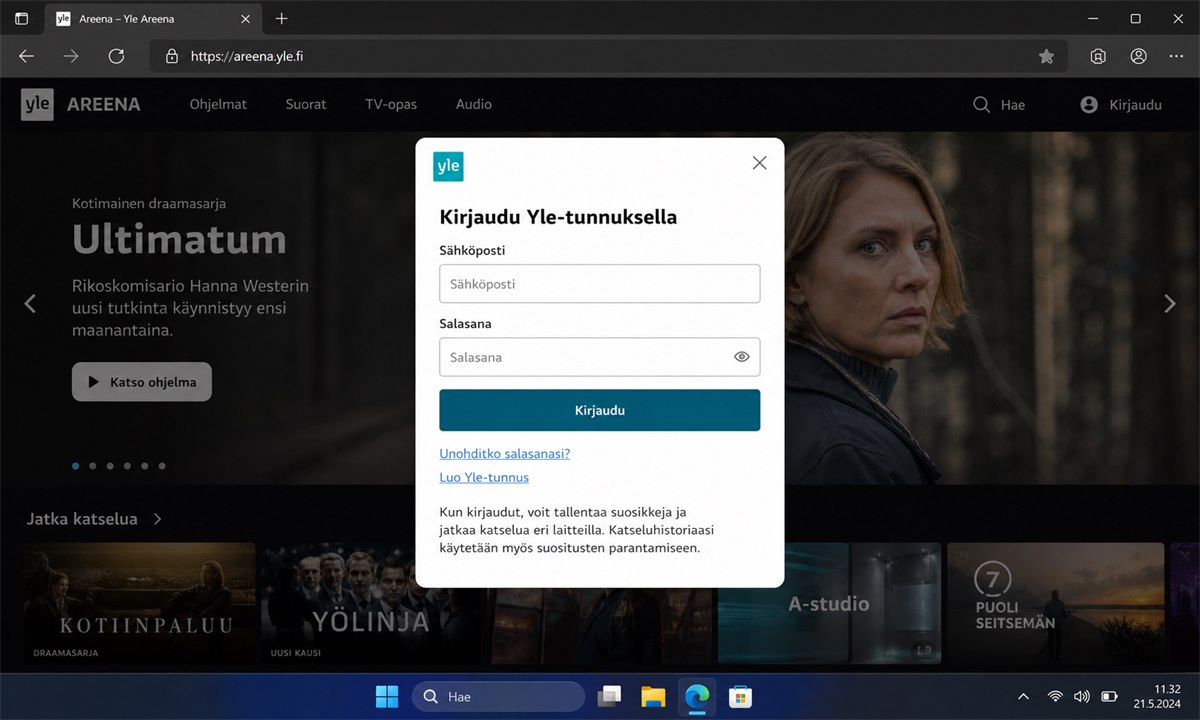Open Luo Yle-tunnus link
1200x720 pixels.
(x=484, y=477)
